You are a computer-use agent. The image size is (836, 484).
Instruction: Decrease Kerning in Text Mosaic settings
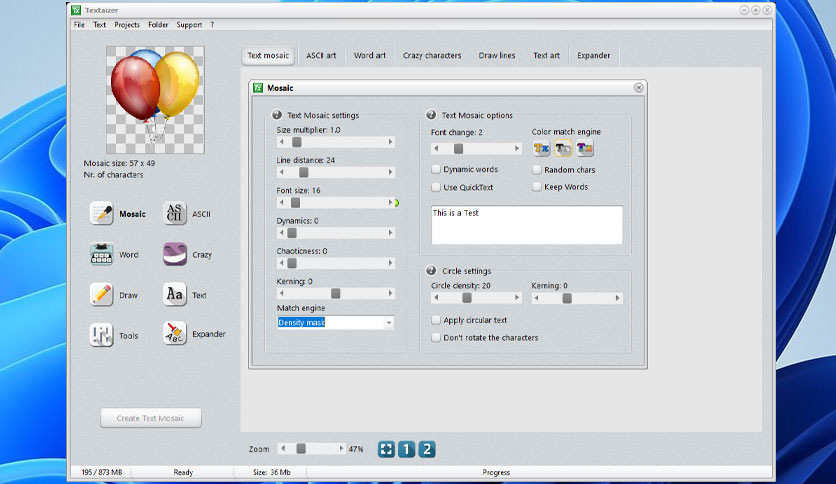282,293
